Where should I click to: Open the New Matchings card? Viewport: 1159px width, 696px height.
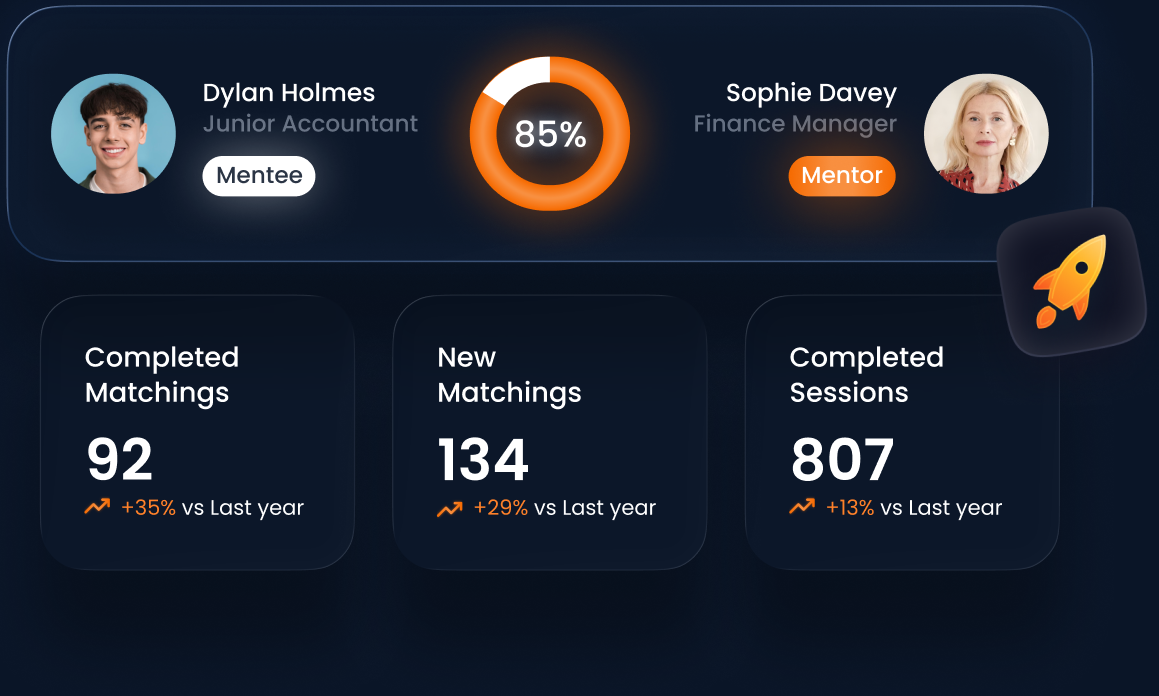point(549,432)
